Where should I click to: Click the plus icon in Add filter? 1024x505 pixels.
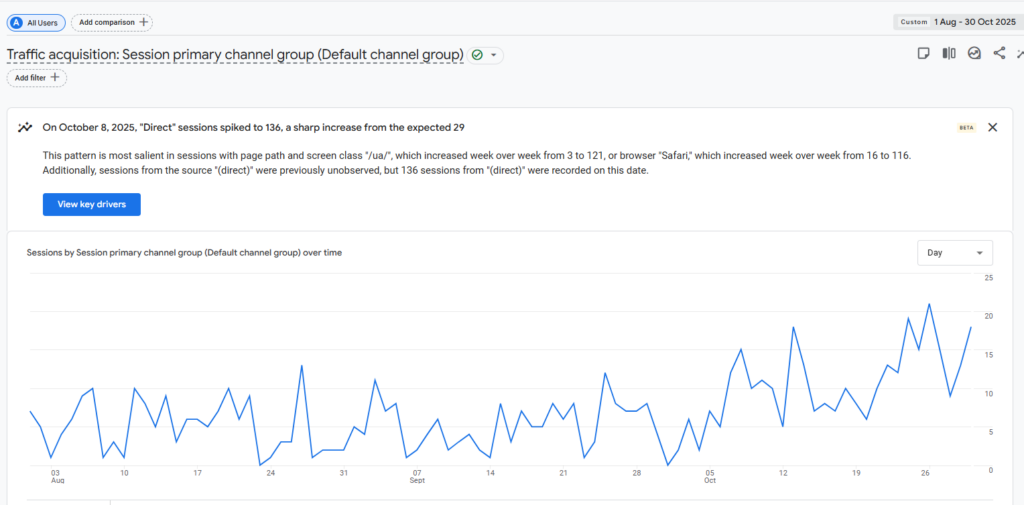pyautogui.click(x=55, y=78)
